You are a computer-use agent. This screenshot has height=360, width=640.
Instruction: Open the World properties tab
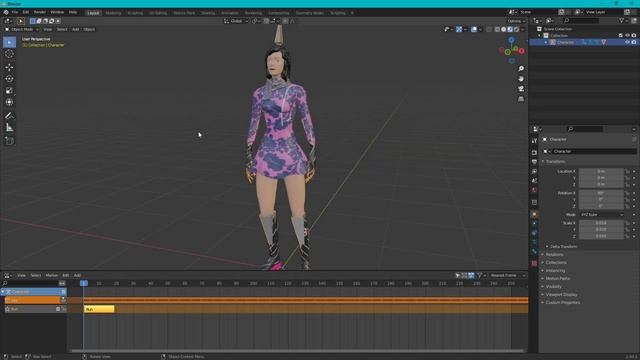pos(534,190)
